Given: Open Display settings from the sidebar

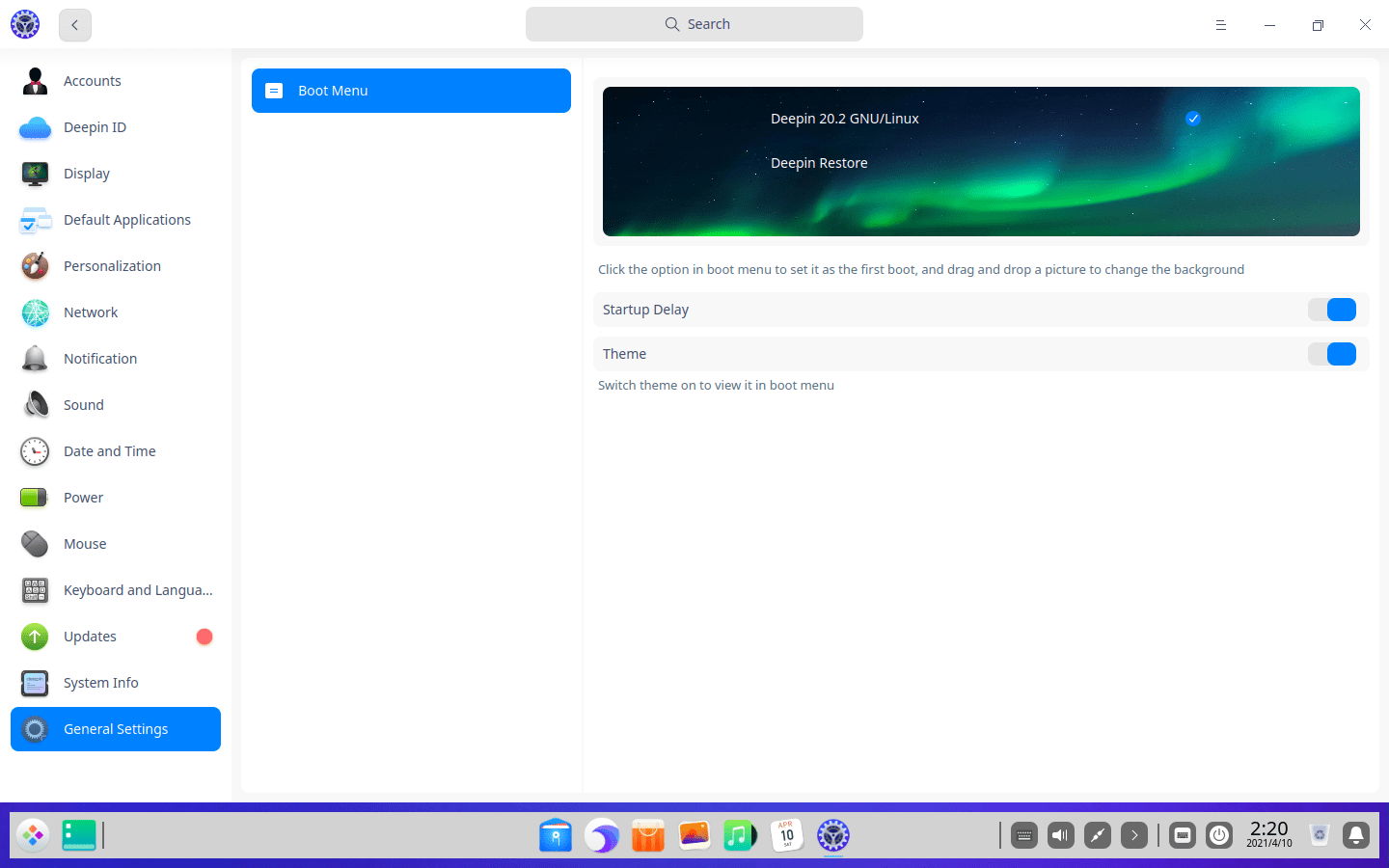Looking at the screenshot, I should [86, 174].
